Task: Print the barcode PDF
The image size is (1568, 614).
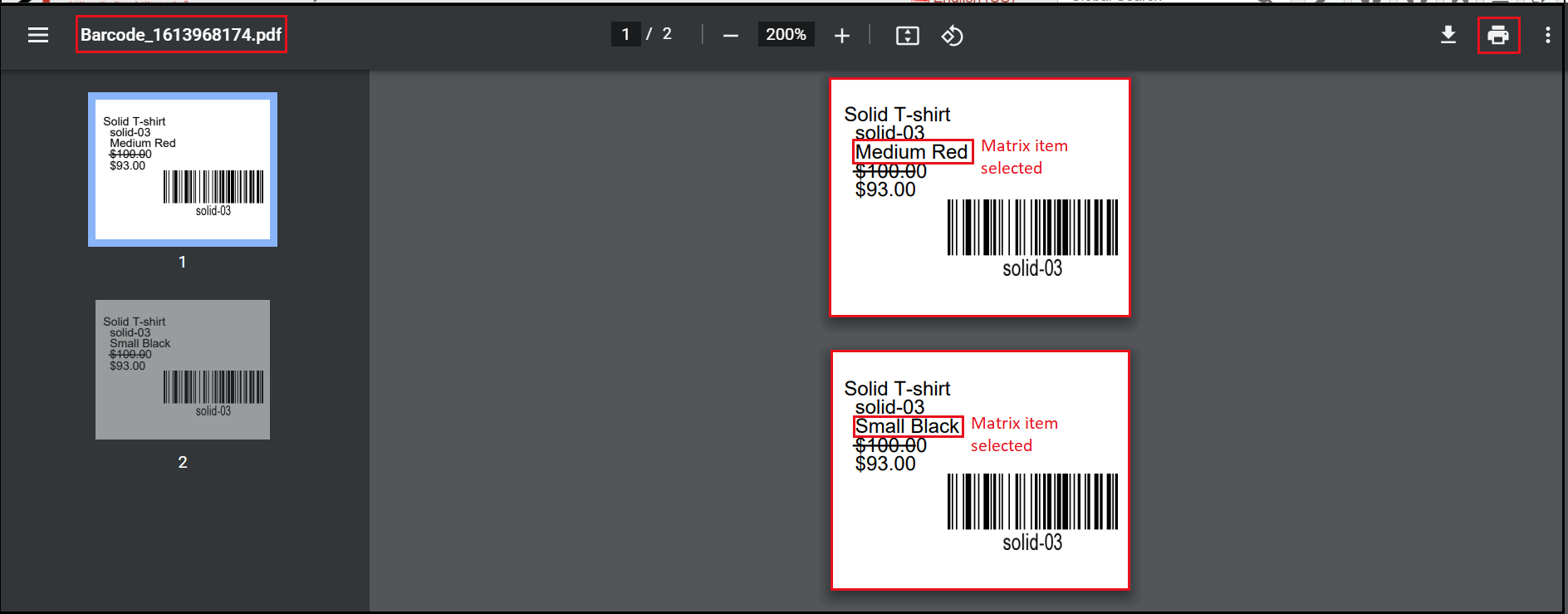Action: 1498,35
